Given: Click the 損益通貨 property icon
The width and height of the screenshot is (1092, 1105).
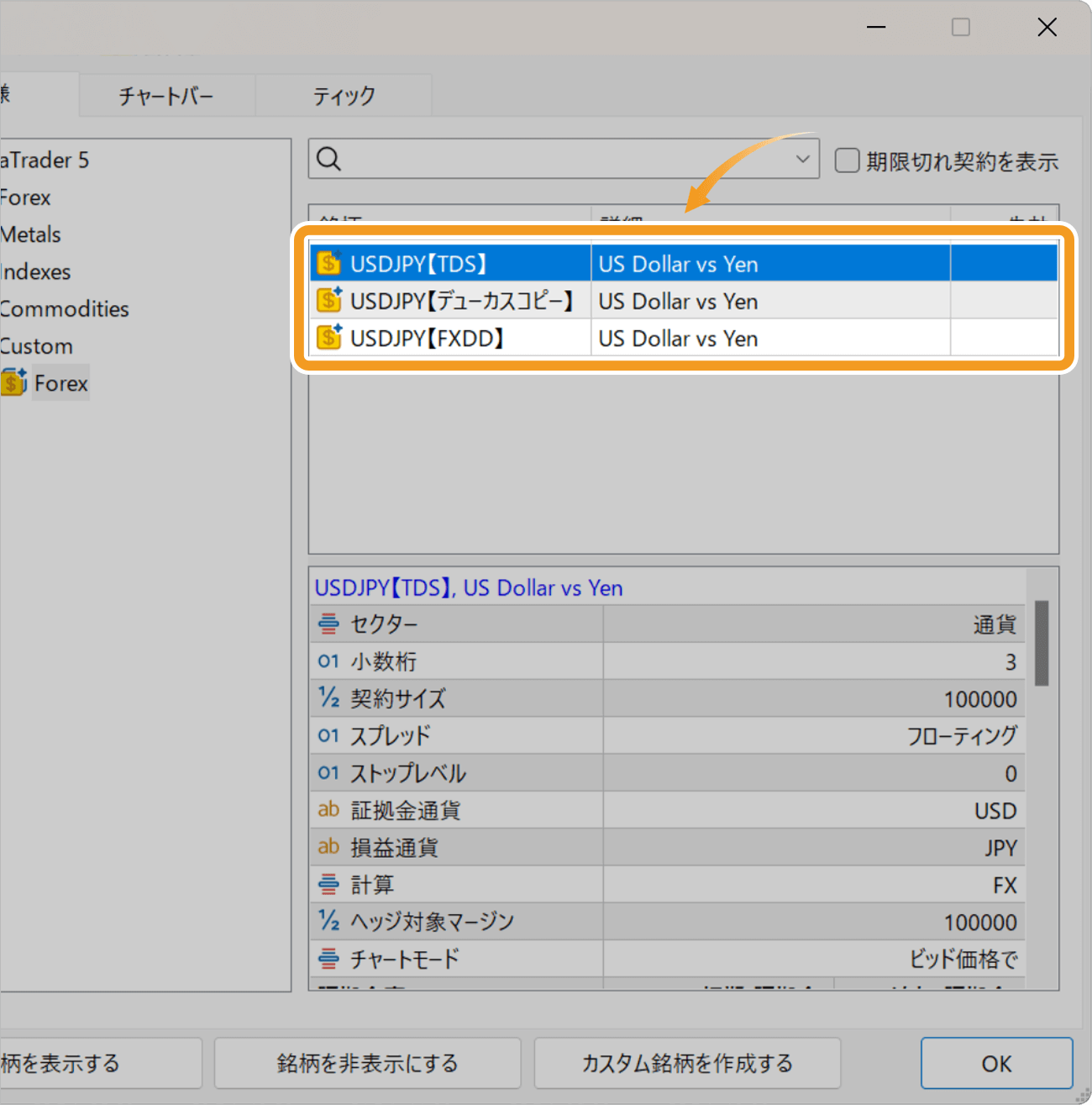Looking at the screenshot, I should click(328, 846).
